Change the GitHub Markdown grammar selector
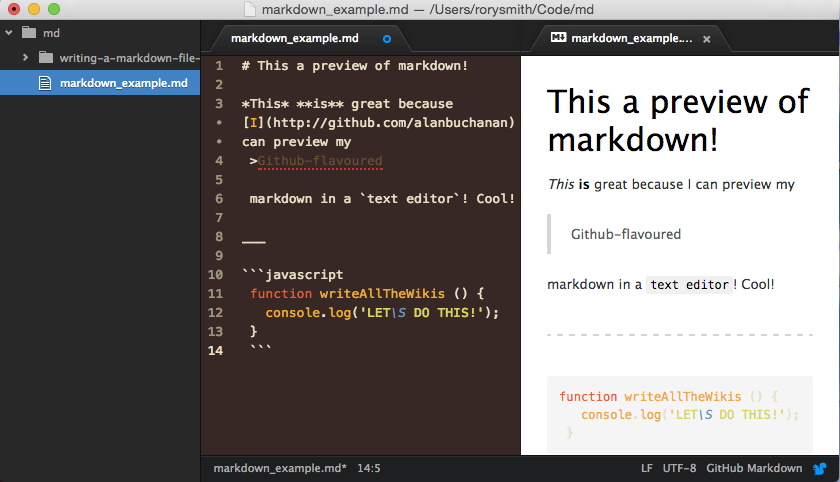This screenshot has width=840, height=482. click(754, 468)
